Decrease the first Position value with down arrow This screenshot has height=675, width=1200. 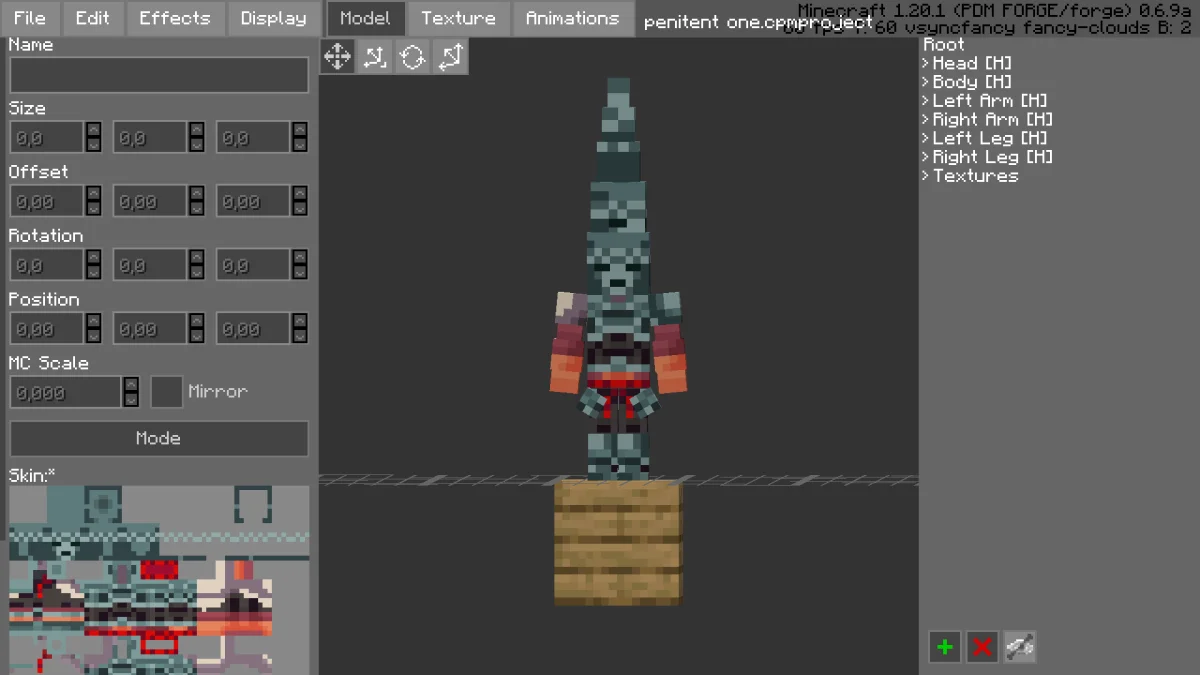(93, 337)
